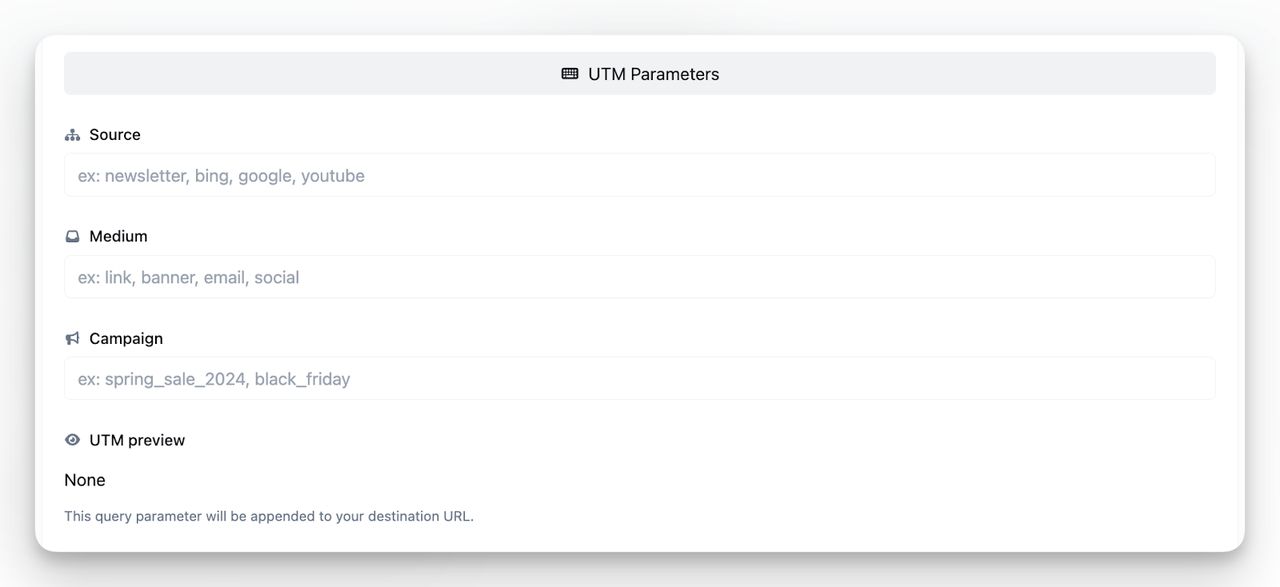
Task: Click the megaphone icon beside Campaign
Action: point(71,337)
